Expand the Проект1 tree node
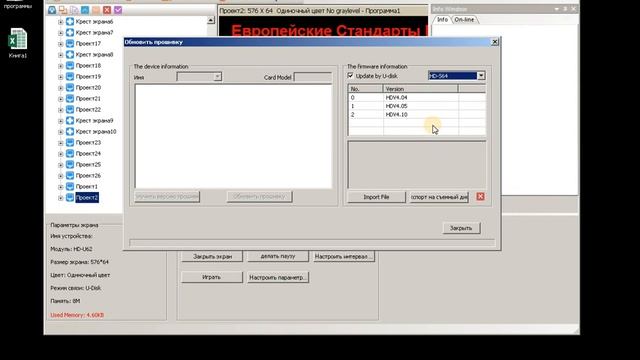640x360 pixels. click(x=61, y=187)
